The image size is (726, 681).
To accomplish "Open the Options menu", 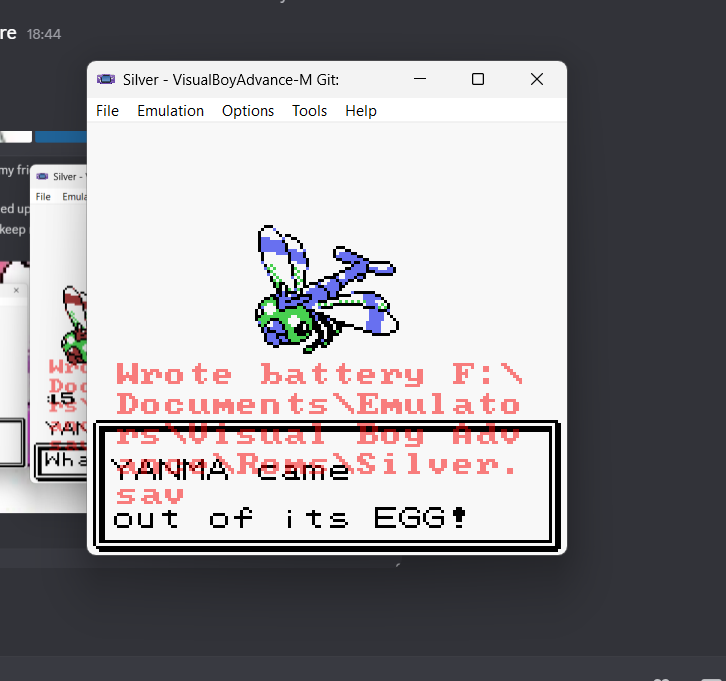I will tap(248, 111).
